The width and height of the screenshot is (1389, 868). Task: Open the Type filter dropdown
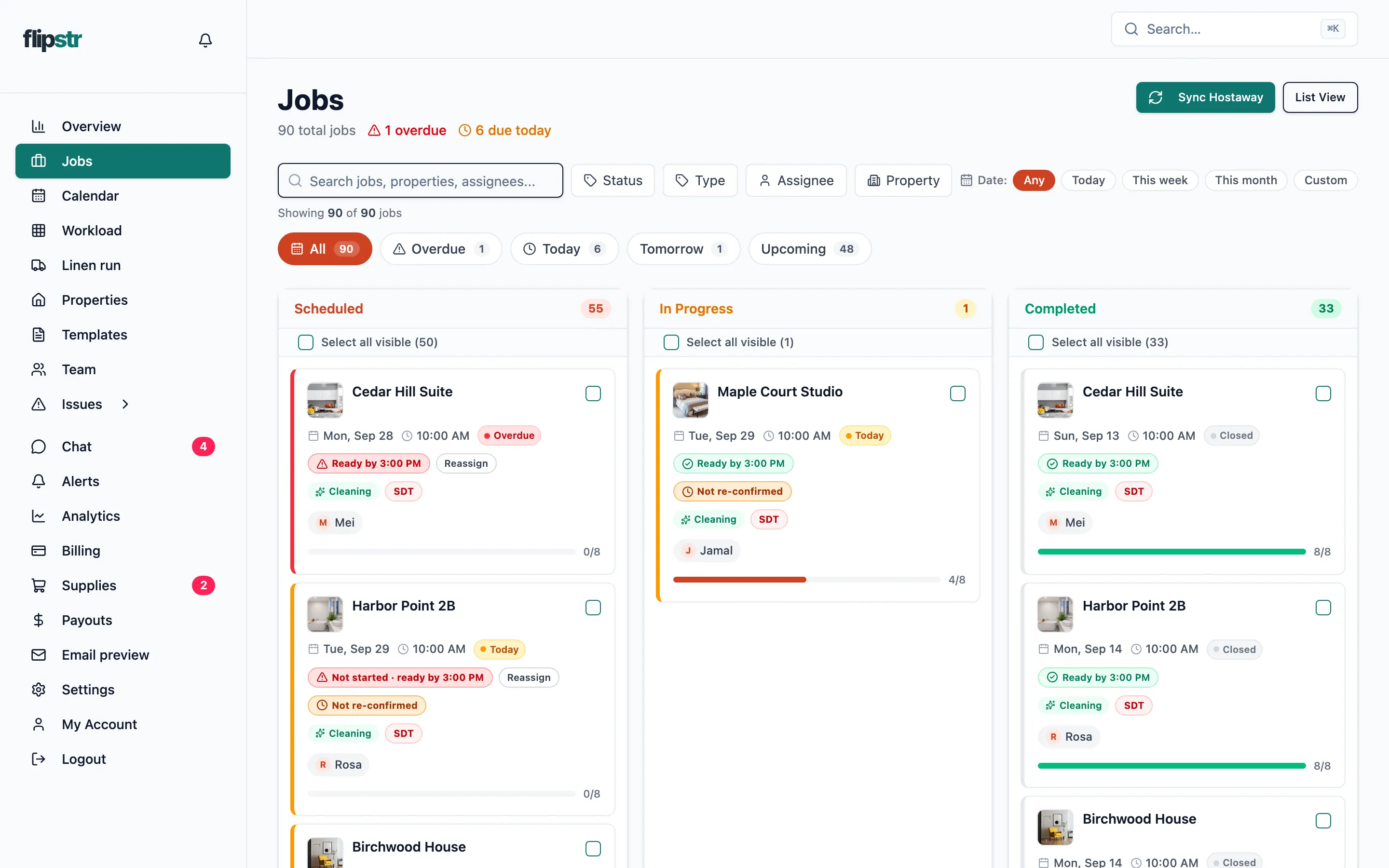click(700, 181)
